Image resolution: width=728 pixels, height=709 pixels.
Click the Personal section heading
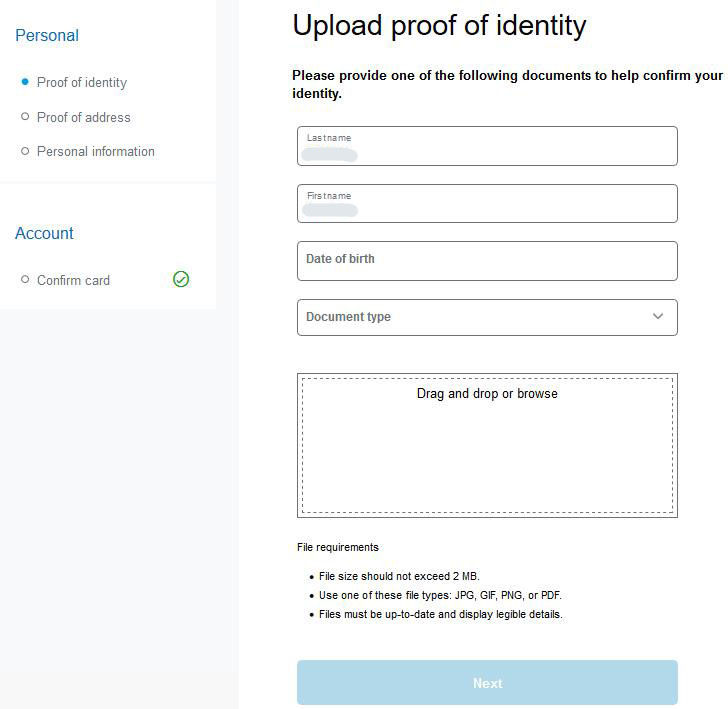coord(47,36)
